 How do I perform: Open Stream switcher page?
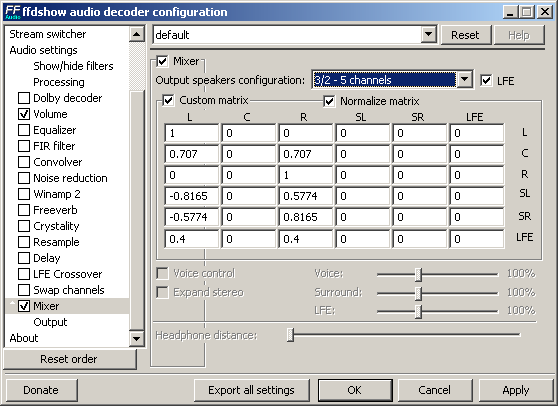point(48,34)
